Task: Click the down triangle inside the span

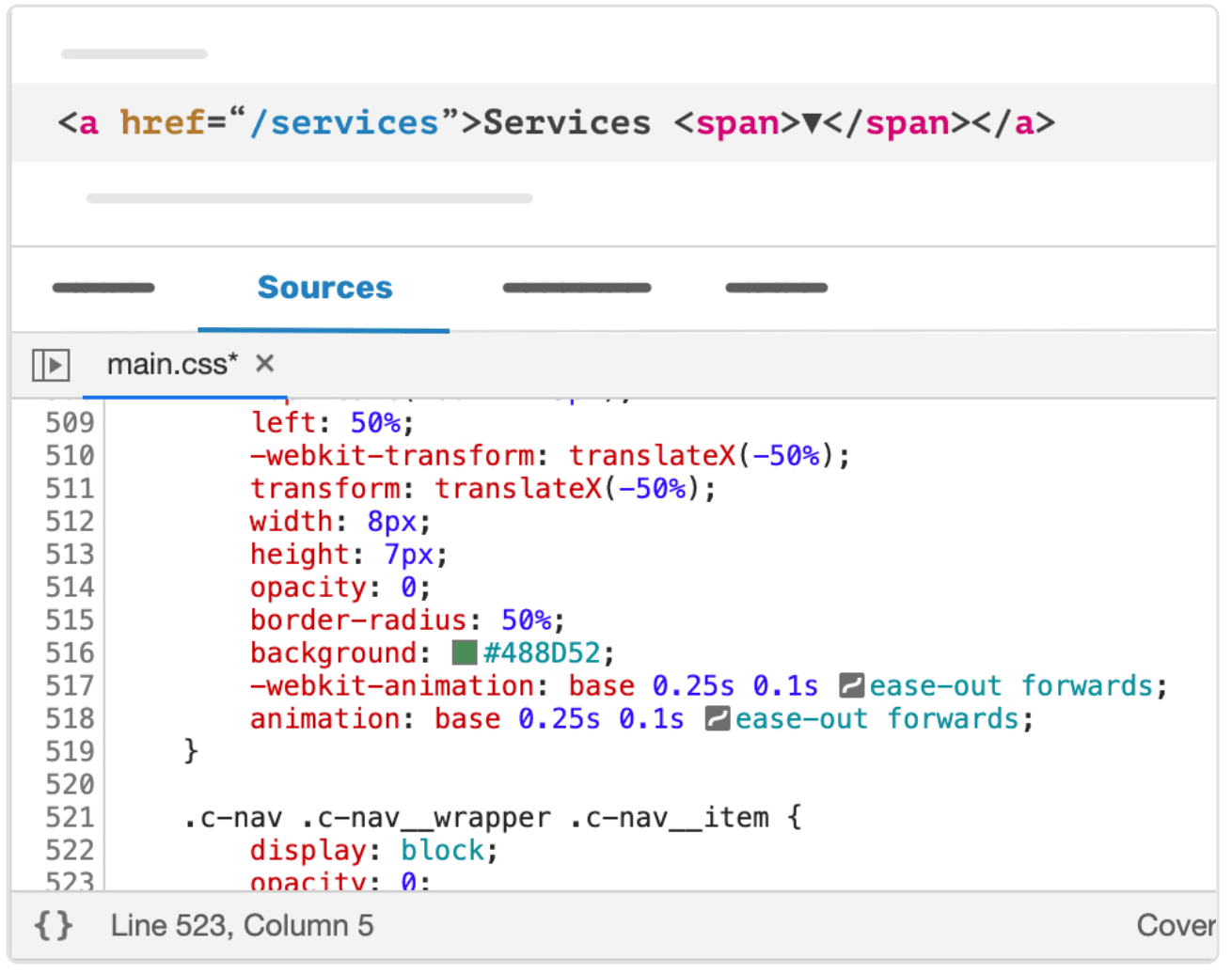Action: coord(812,123)
